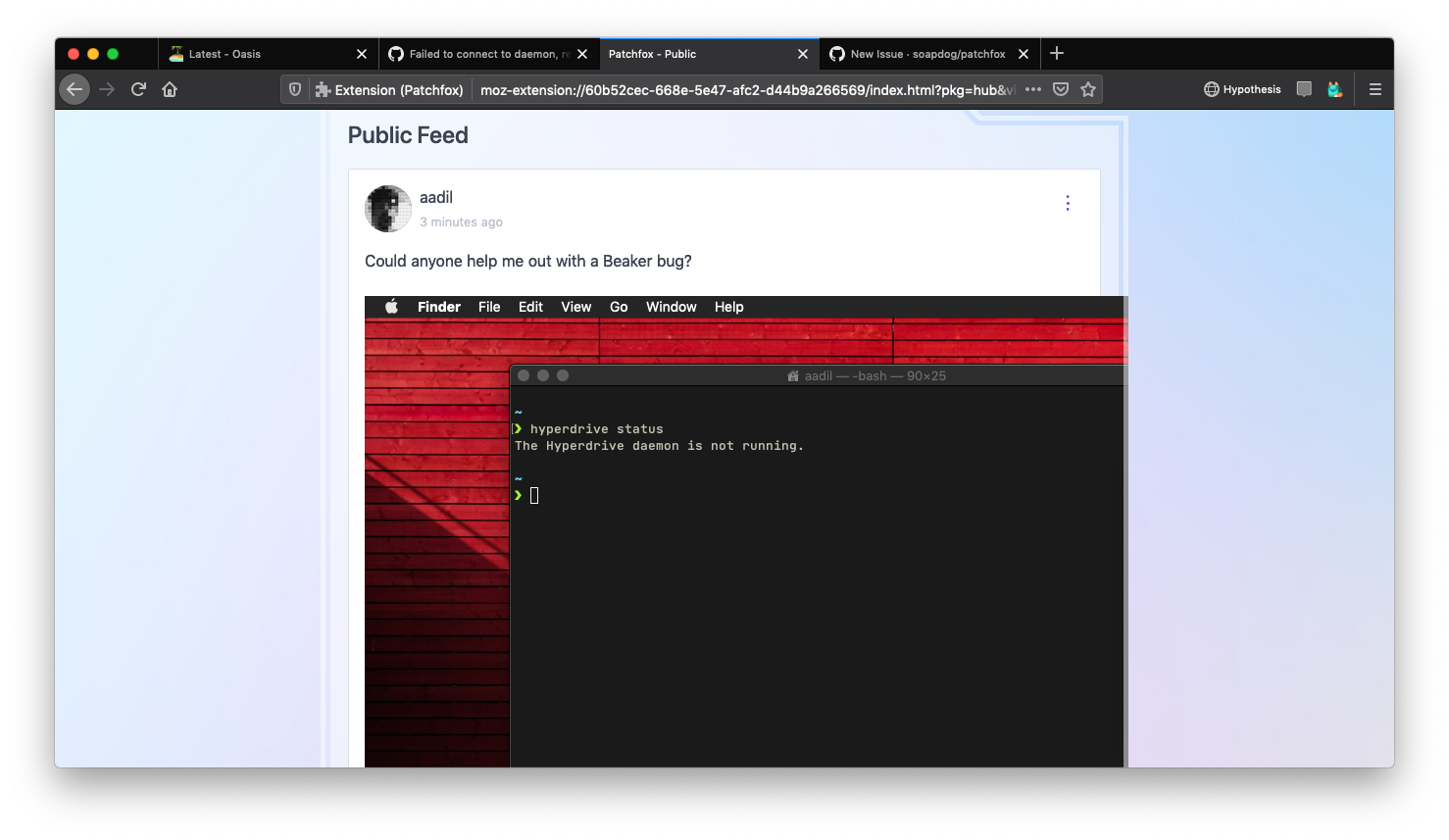Open the post options kebab menu
This screenshot has width=1449, height=840.
coord(1068,203)
